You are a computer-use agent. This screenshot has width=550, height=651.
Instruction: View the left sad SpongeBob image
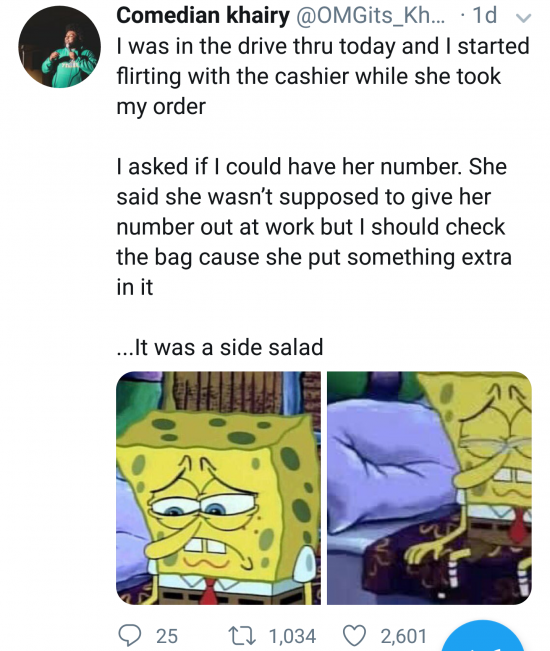pyautogui.click(x=218, y=488)
